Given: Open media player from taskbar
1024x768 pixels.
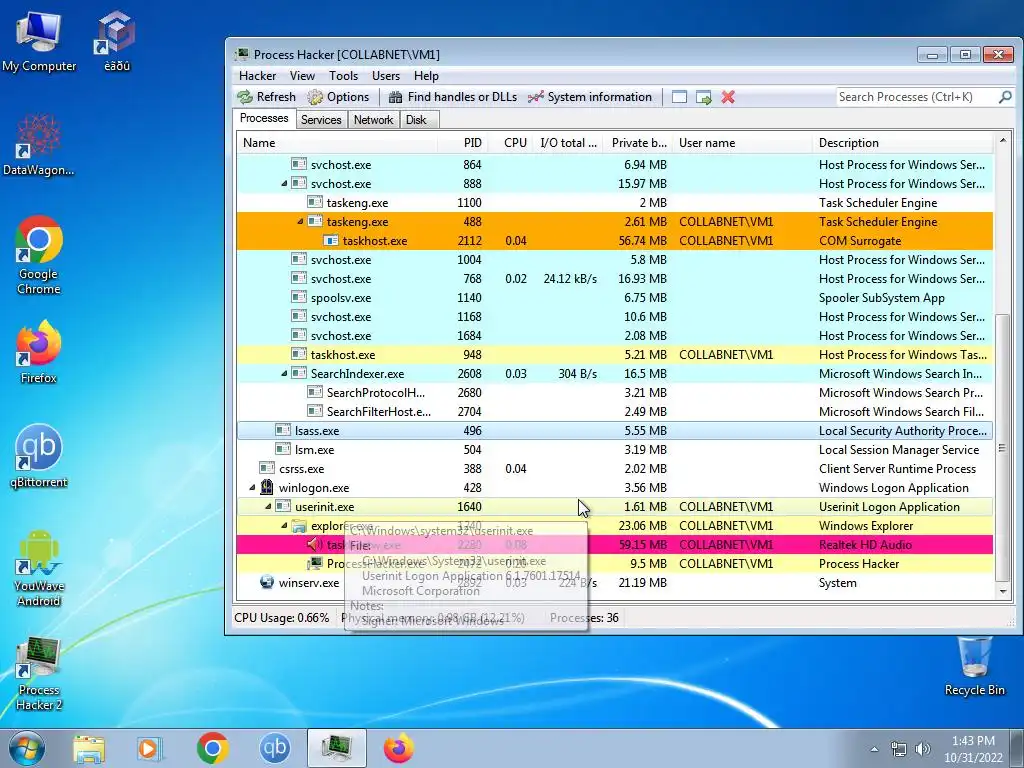Looking at the screenshot, I should [150, 748].
